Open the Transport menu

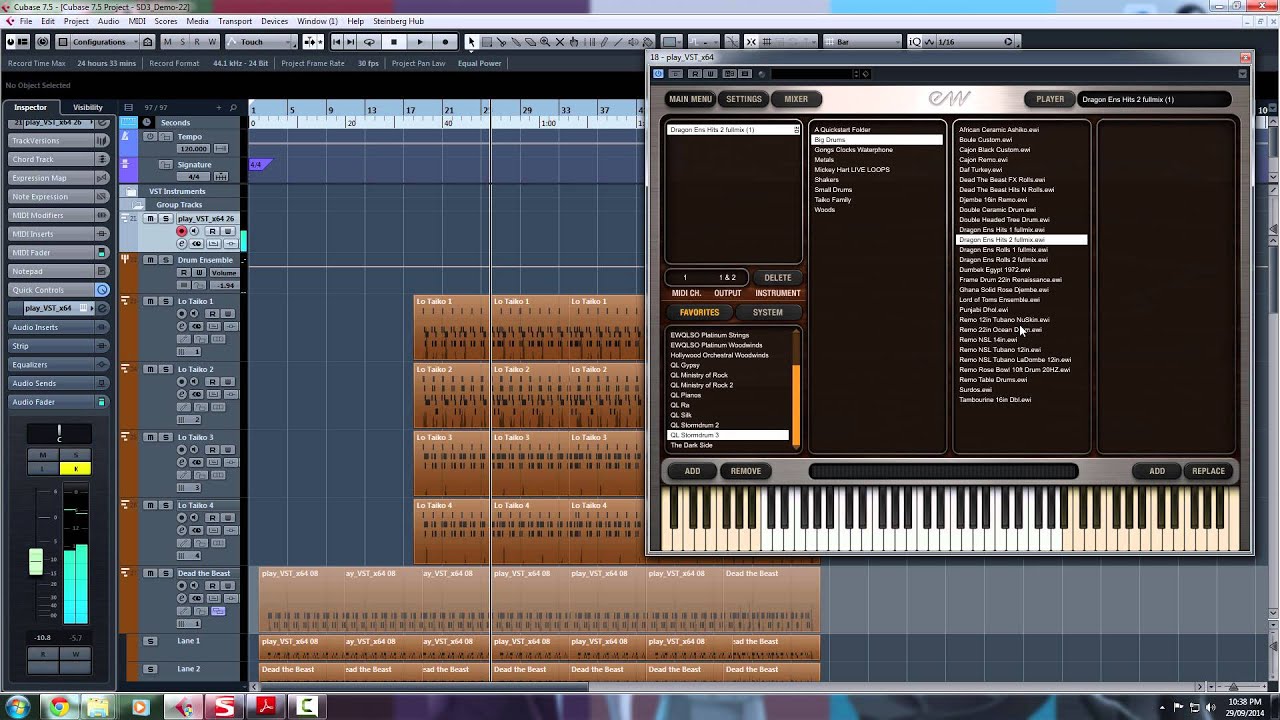coord(235,21)
